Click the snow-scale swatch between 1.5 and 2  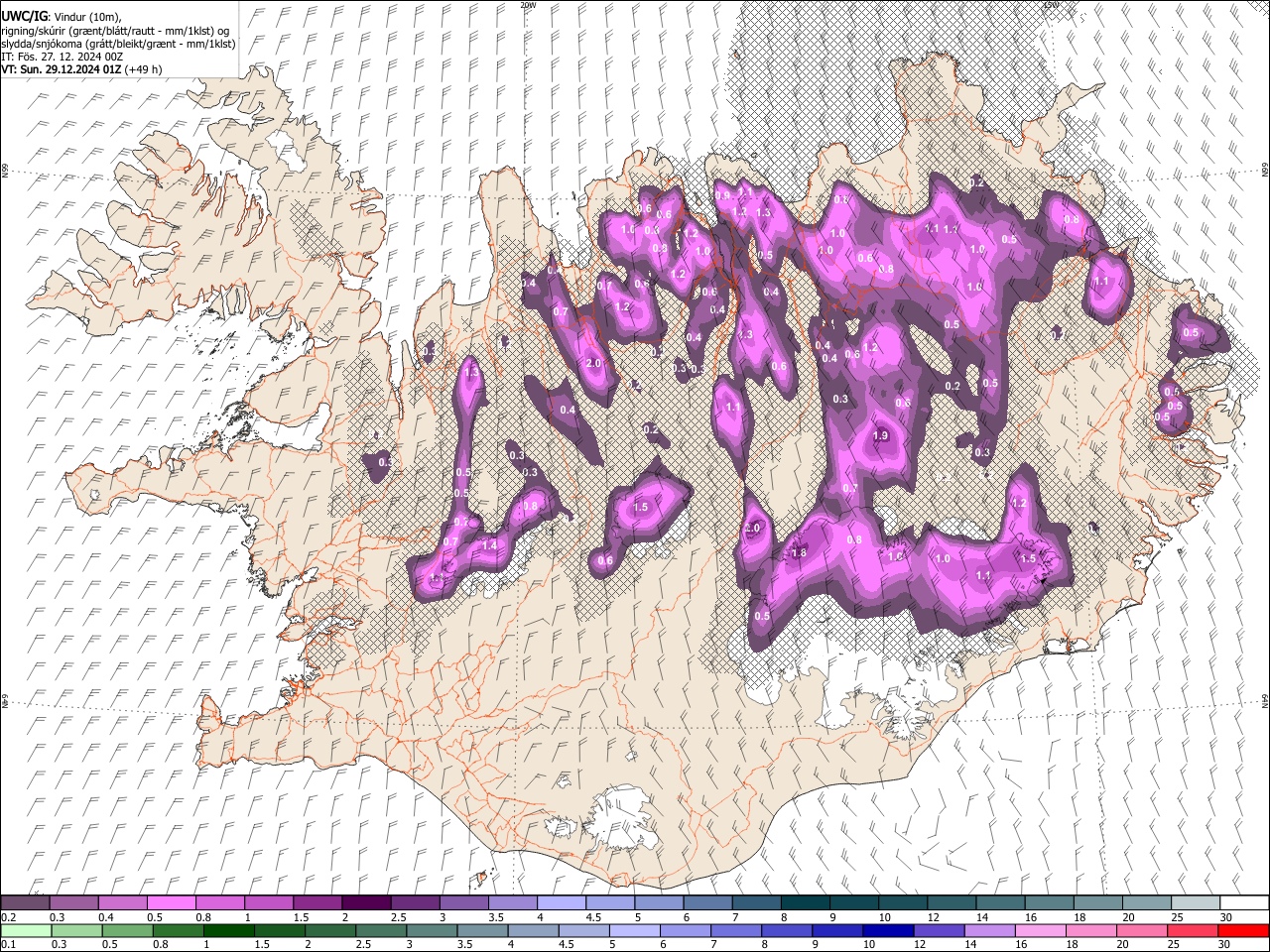pyautogui.click(x=317, y=903)
